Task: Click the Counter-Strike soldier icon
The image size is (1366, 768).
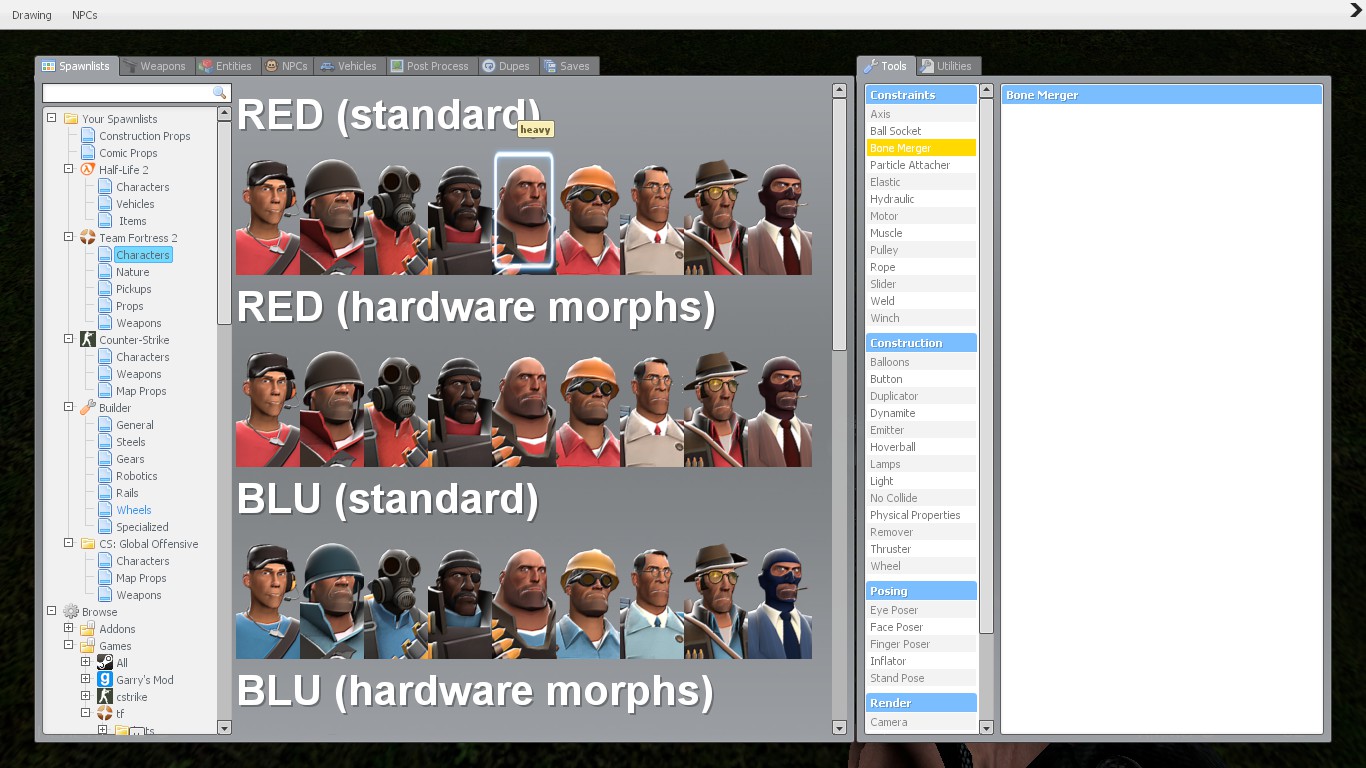Action: (88, 340)
